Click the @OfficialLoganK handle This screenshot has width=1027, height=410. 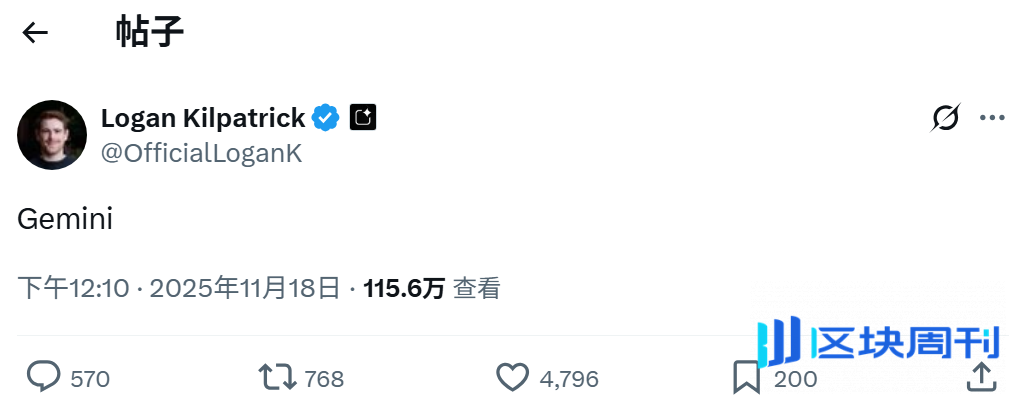[201, 153]
